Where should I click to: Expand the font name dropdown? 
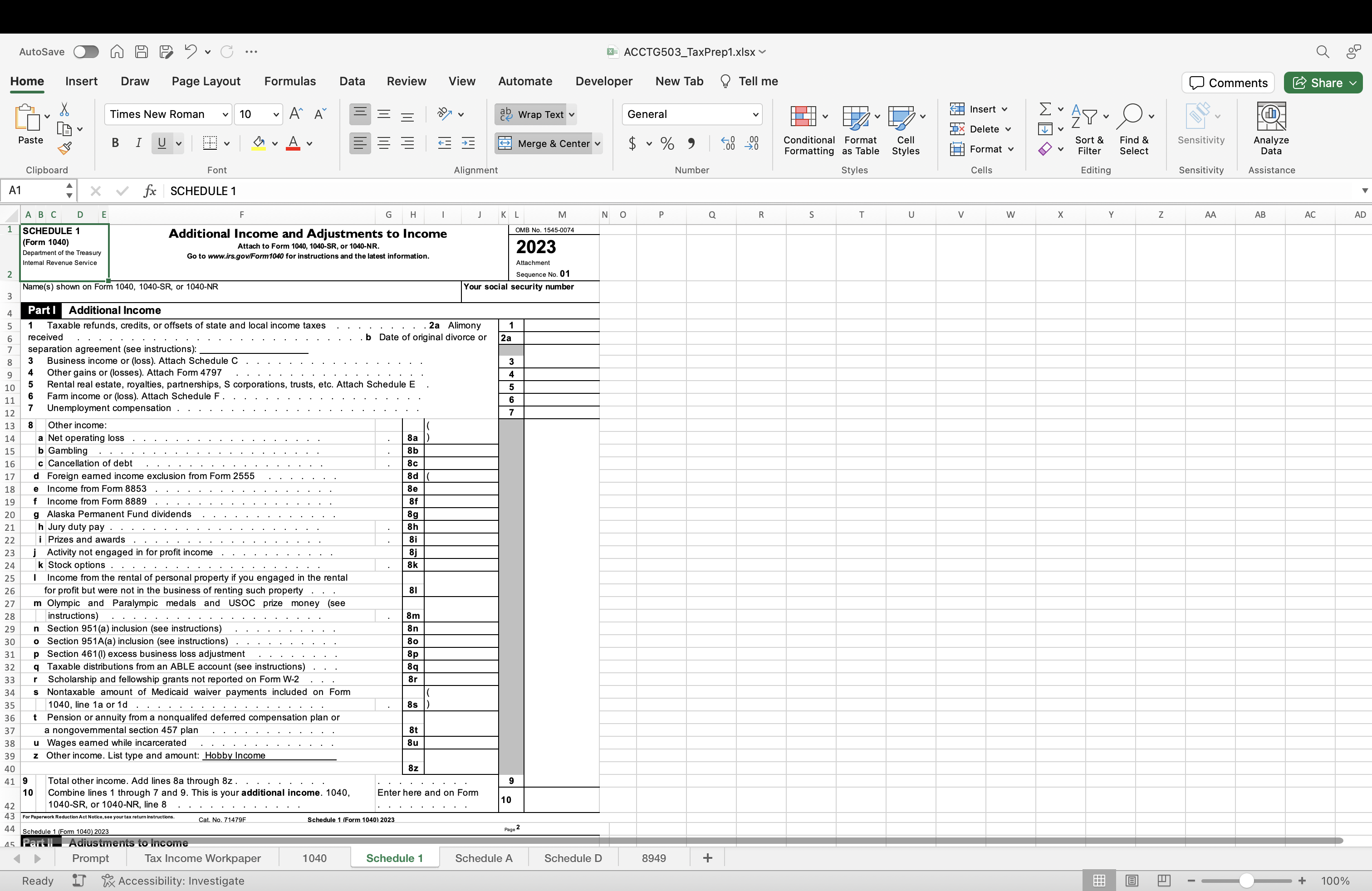225,114
